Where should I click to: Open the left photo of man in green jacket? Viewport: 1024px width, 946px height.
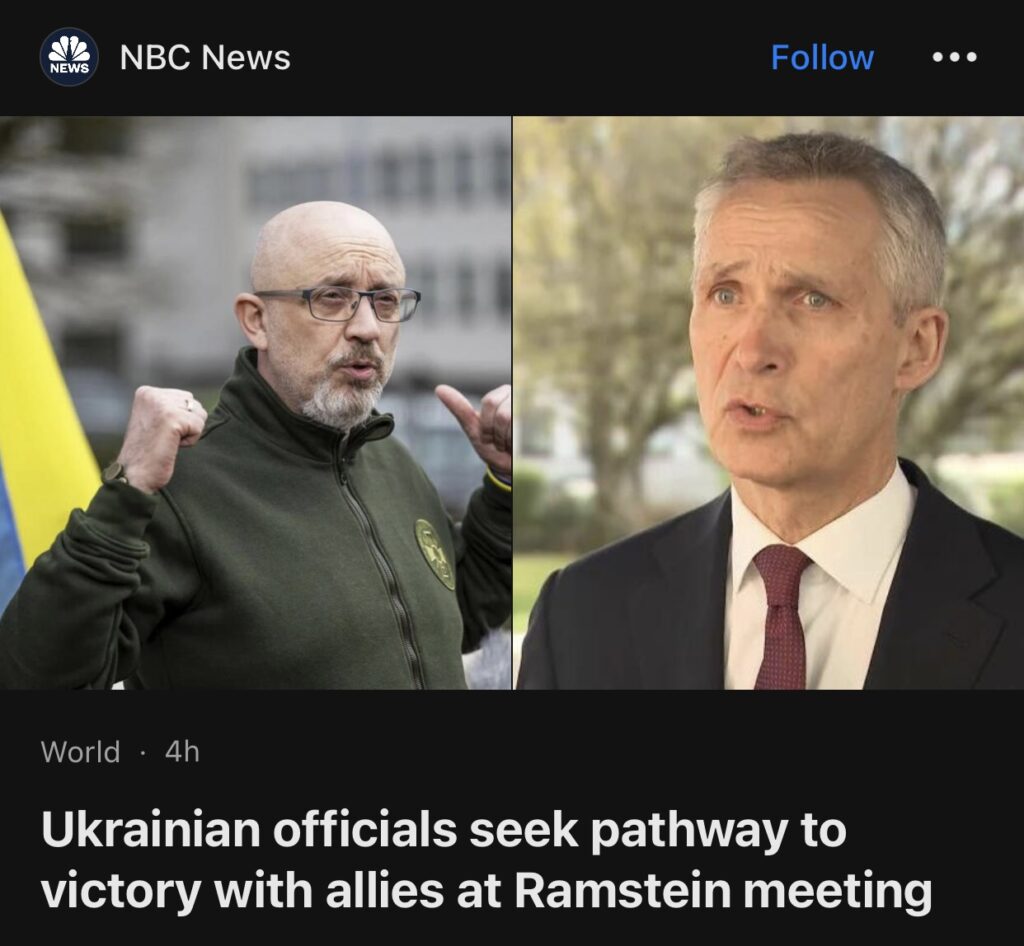click(x=255, y=403)
